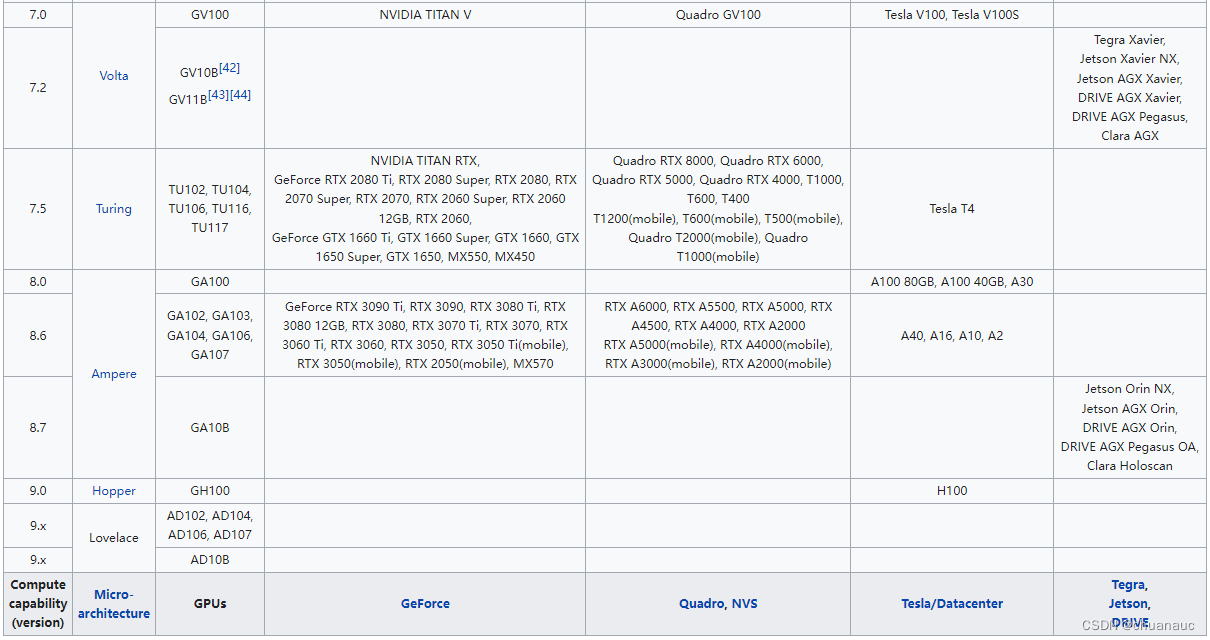Open the Jetson header link
The width and height of the screenshot is (1210, 640).
[x=1129, y=604]
